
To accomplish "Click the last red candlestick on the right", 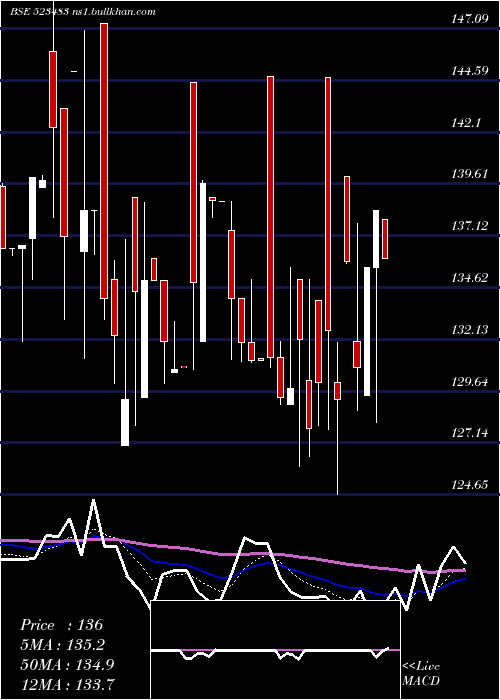I will [385, 239].
